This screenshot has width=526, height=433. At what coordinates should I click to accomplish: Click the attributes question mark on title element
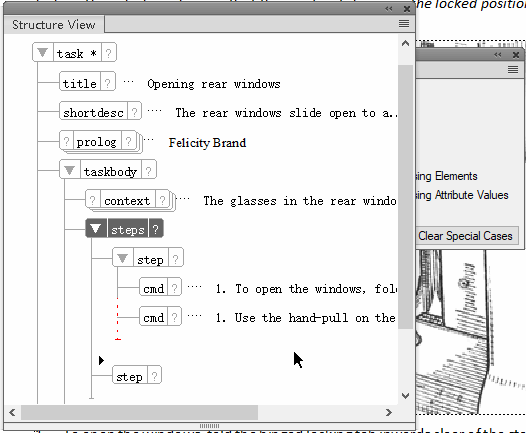(107, 83)
